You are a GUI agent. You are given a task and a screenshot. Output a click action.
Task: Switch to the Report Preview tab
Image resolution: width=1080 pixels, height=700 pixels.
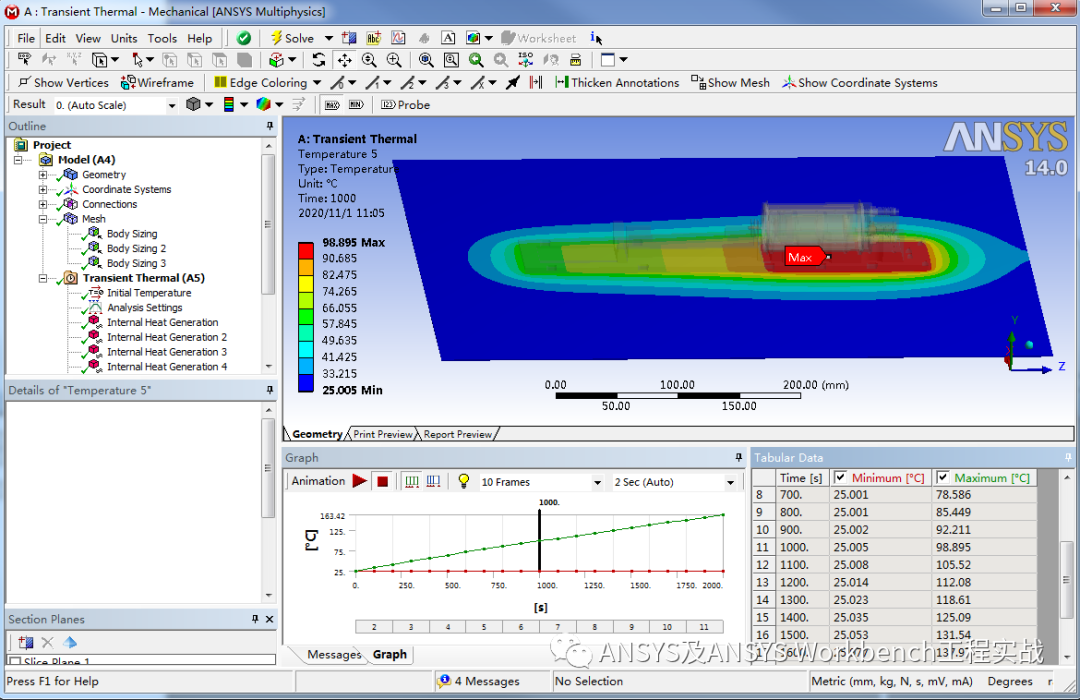click(x=457, y=434)
